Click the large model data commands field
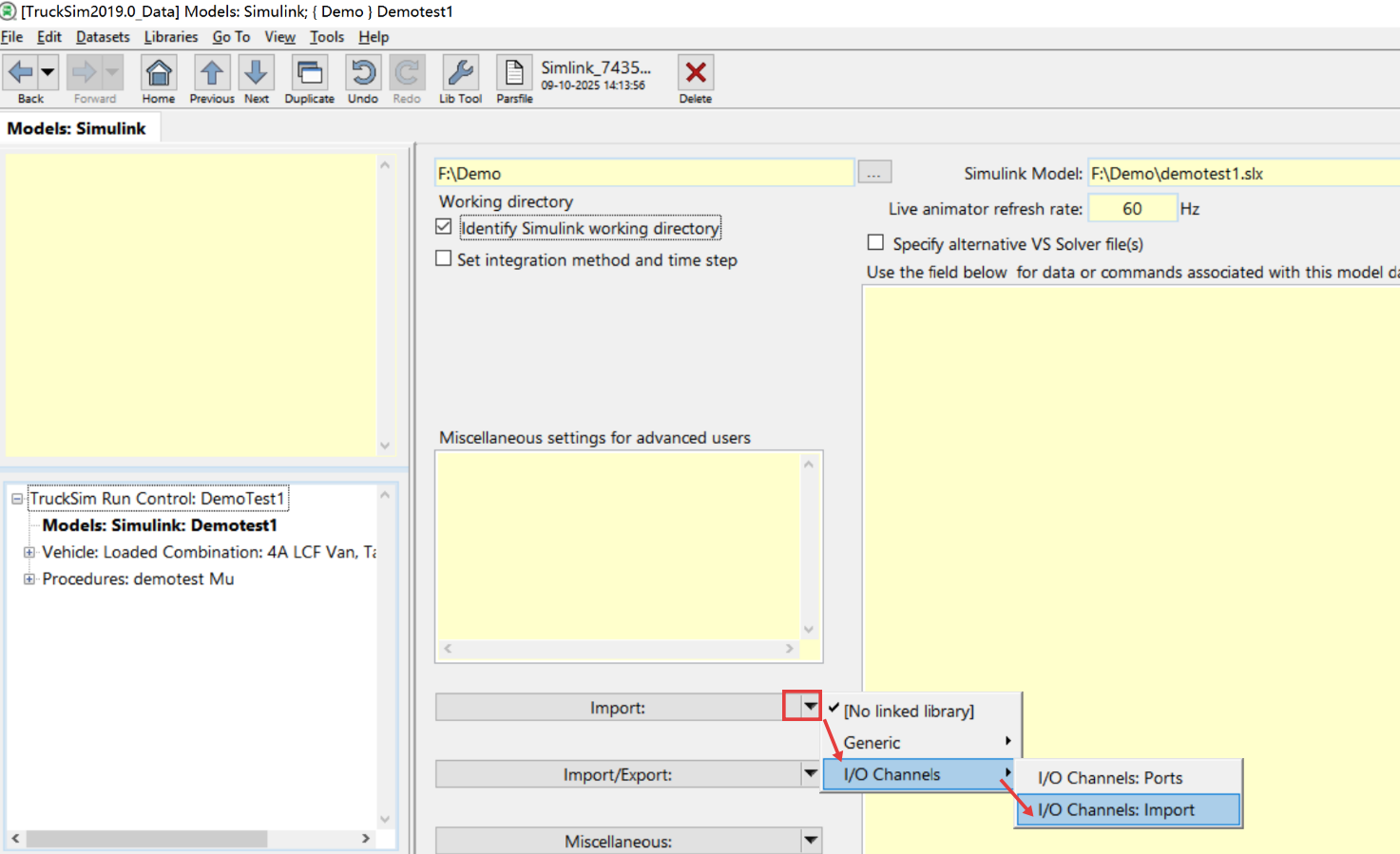 [x=1131, y=570]
